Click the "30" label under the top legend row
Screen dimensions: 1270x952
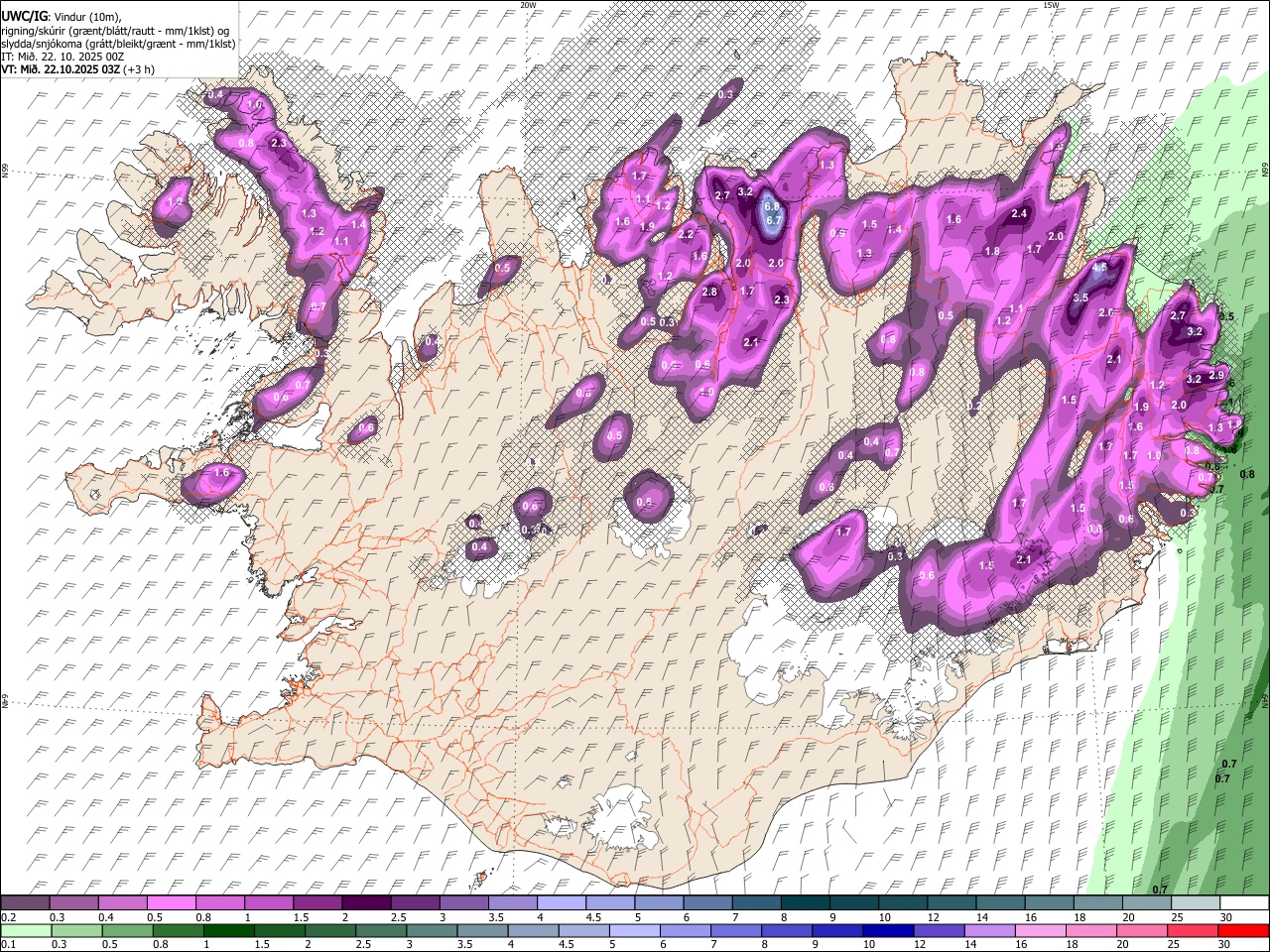pyautogui.click(x=1226, y=917)
